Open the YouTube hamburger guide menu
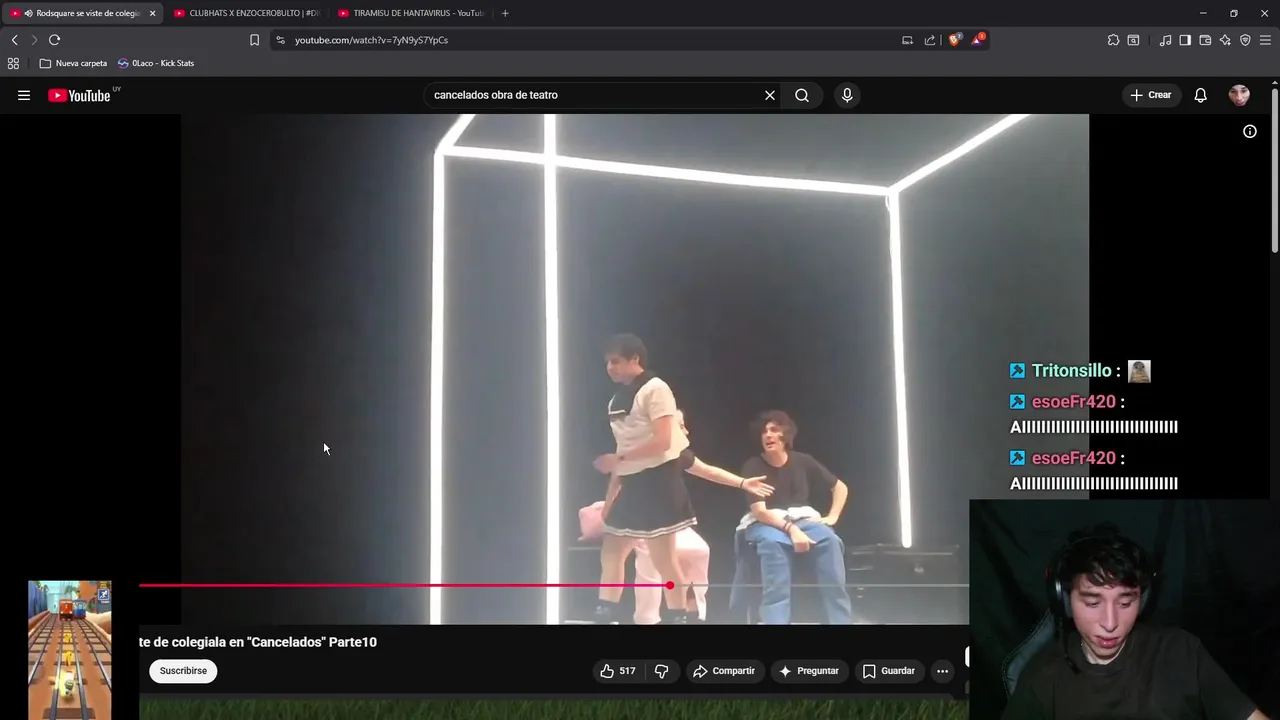The width and height of the screenshot is (1280, 720). pyautogui.click(x=24, y=95)
